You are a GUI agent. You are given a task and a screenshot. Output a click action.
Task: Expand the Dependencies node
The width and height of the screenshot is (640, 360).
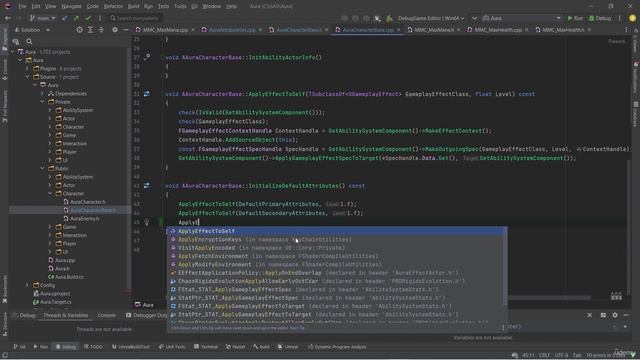pos(42,93)
